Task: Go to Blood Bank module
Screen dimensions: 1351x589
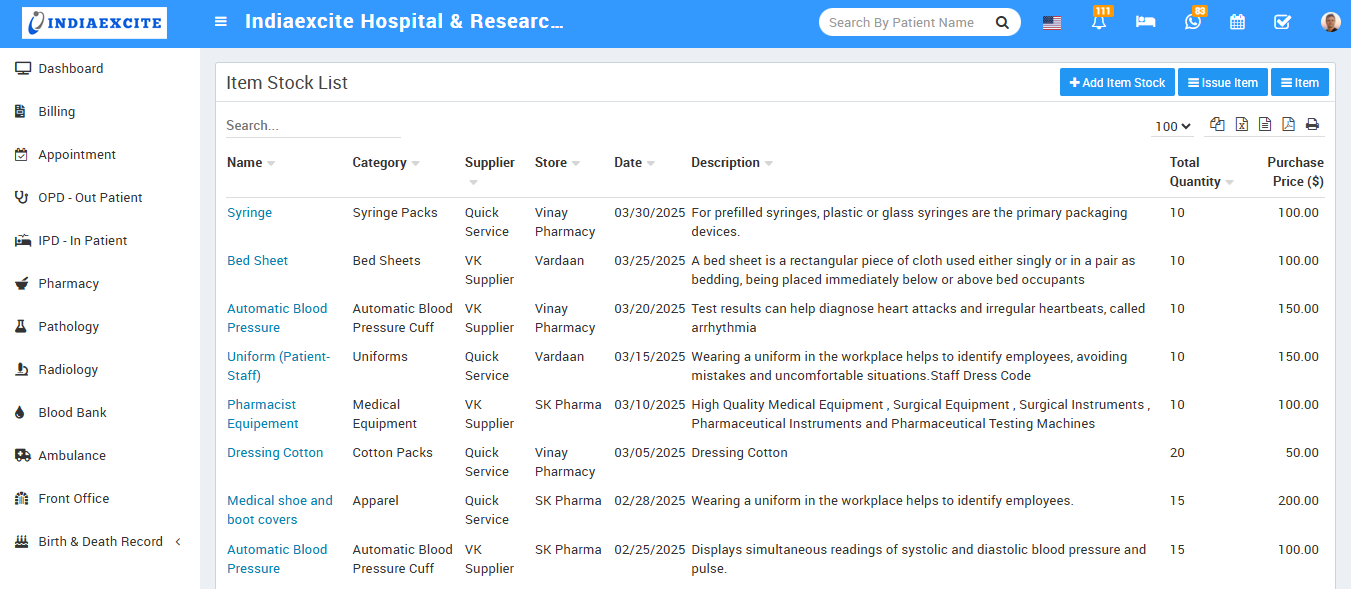Action: (72, 412)
